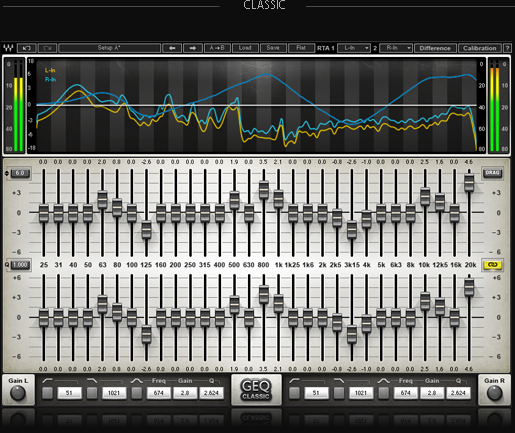Click the upper 63 Hz band fader

tap(102, 199)
